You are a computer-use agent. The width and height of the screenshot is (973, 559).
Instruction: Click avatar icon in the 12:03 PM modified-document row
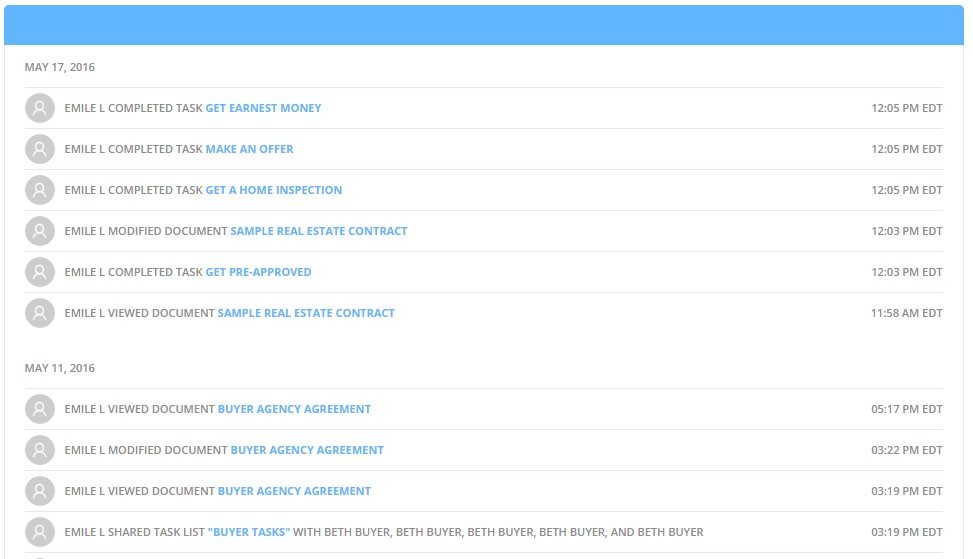coord(40,231)
